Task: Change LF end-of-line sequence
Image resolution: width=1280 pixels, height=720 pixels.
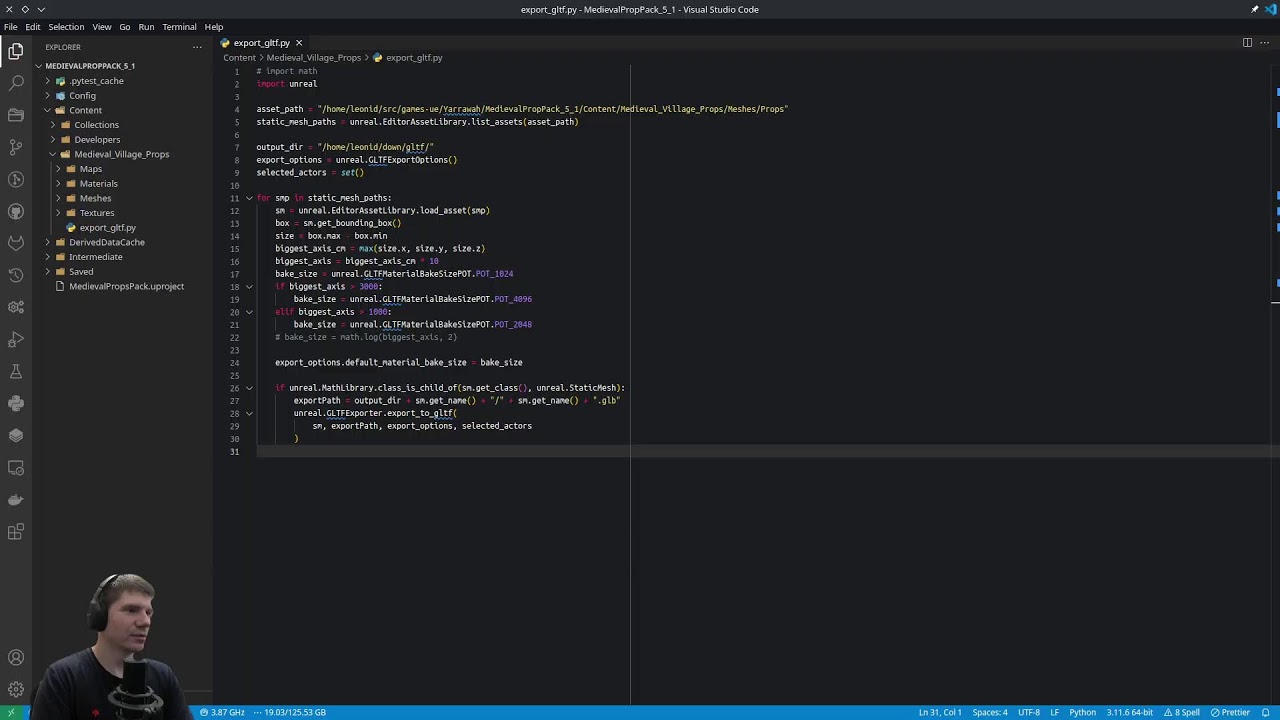Action: [1054, 712]
